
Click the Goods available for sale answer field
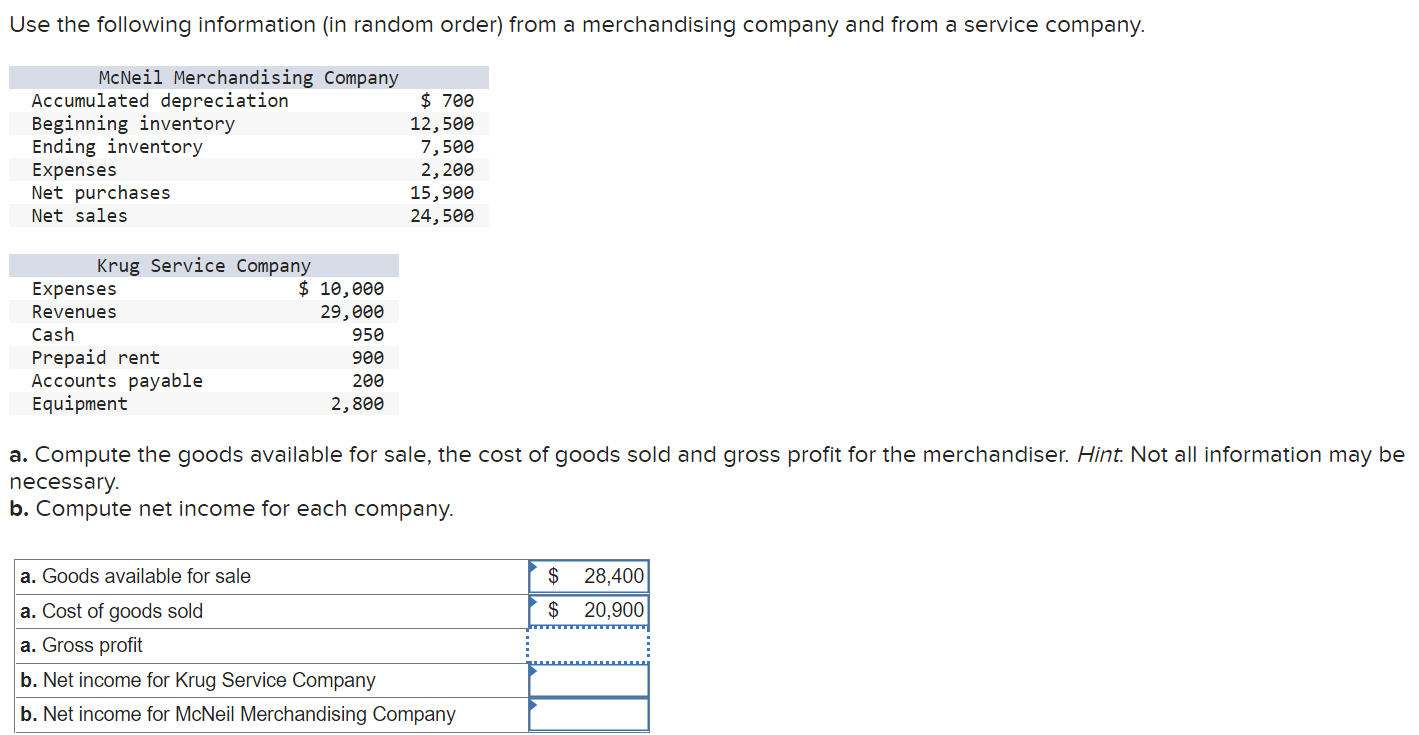tap(589, 577)
